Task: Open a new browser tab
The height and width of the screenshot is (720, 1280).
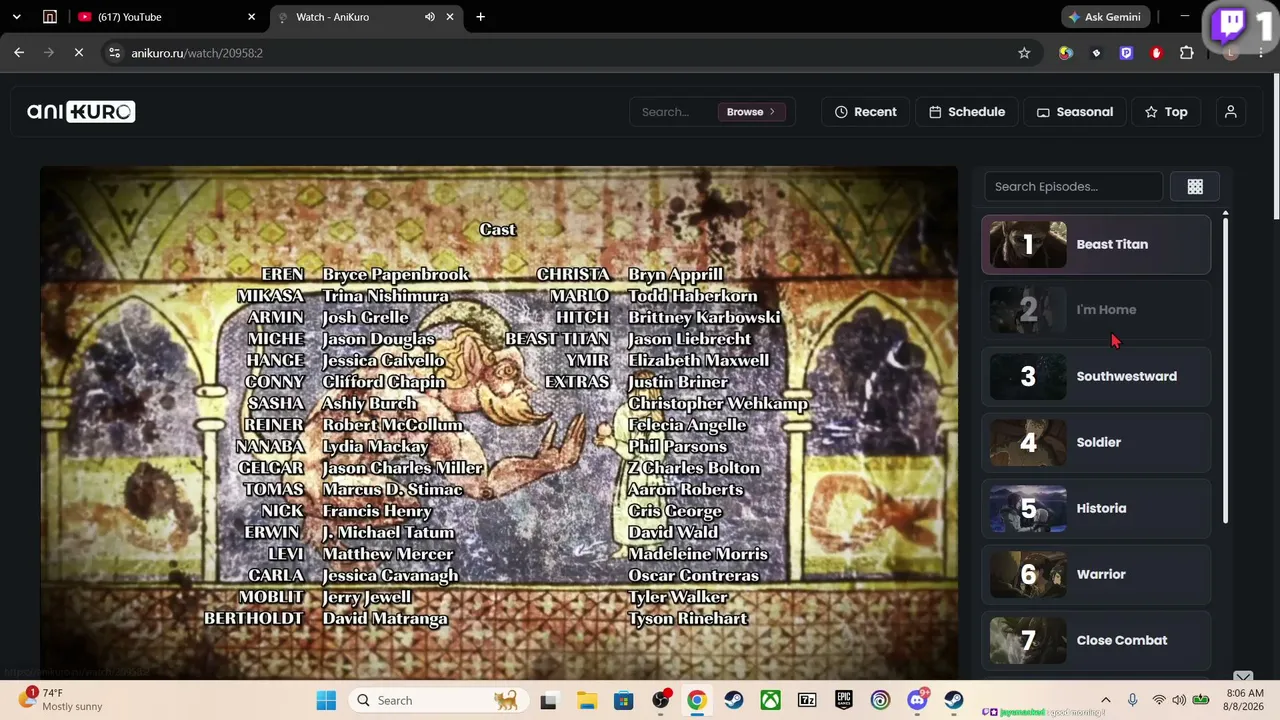Action: (x=481, y=17)
